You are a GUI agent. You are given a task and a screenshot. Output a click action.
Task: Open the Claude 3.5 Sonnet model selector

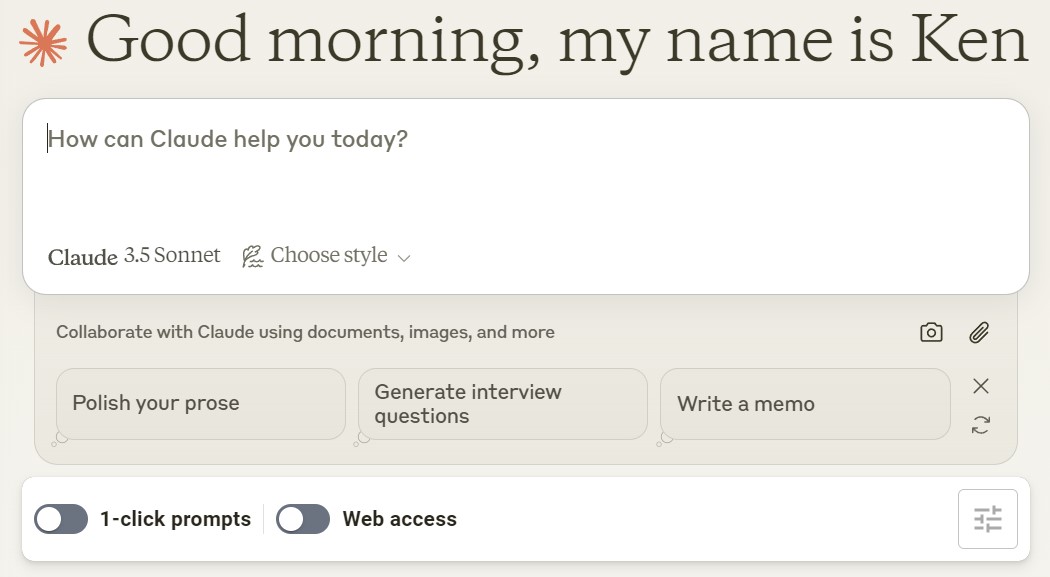[134, 256]
